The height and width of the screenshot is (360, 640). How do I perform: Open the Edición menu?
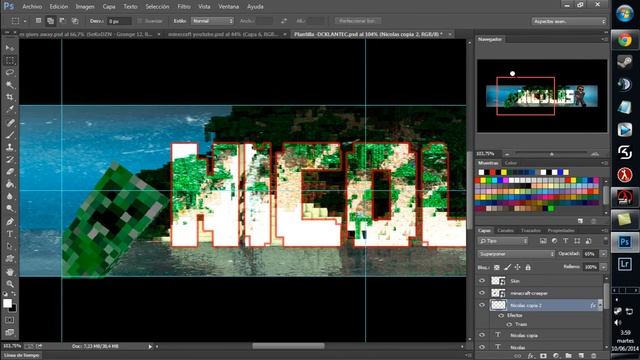[59, 7]
